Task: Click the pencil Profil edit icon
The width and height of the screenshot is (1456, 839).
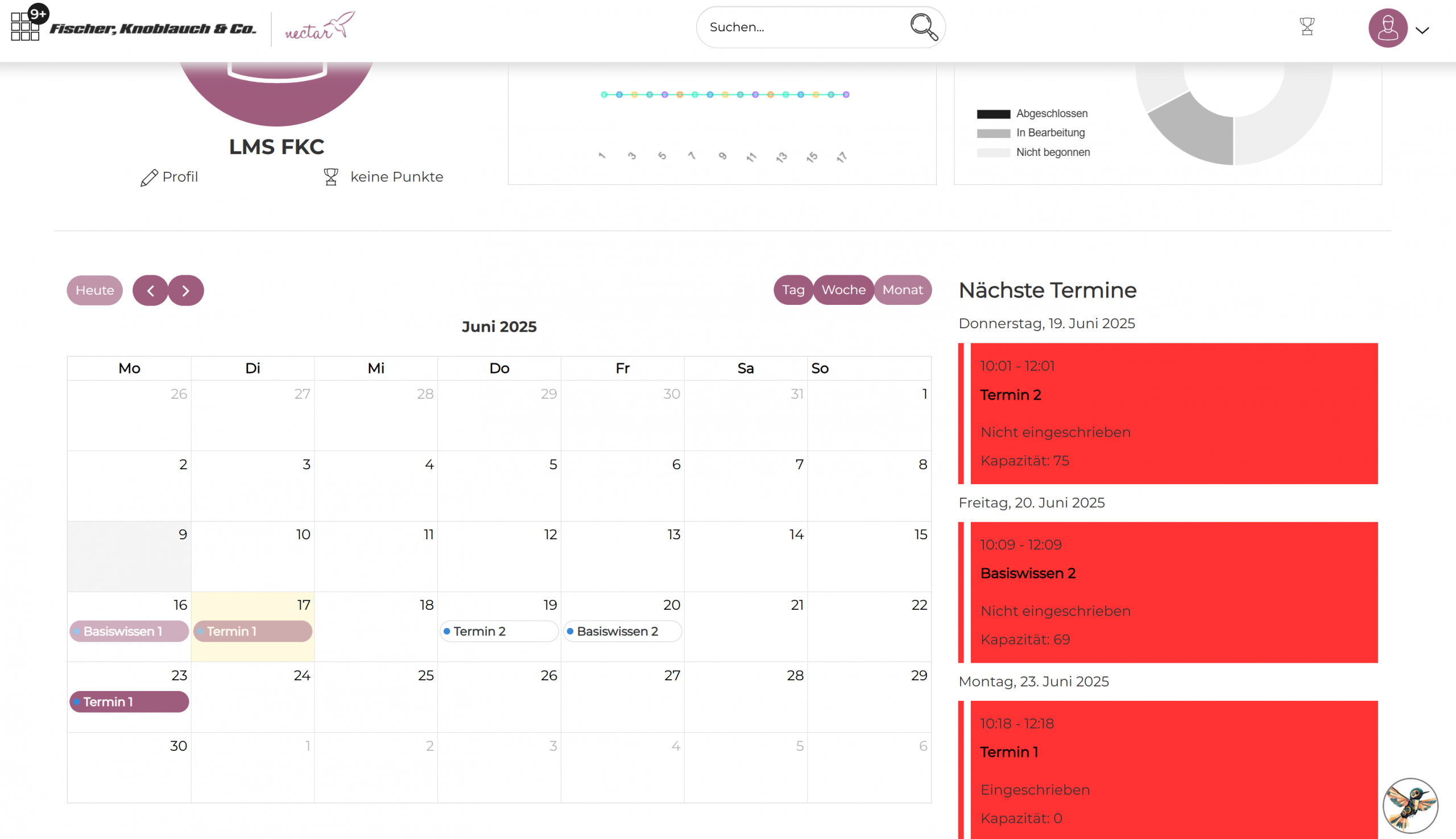Action: [x=149, y=177]
